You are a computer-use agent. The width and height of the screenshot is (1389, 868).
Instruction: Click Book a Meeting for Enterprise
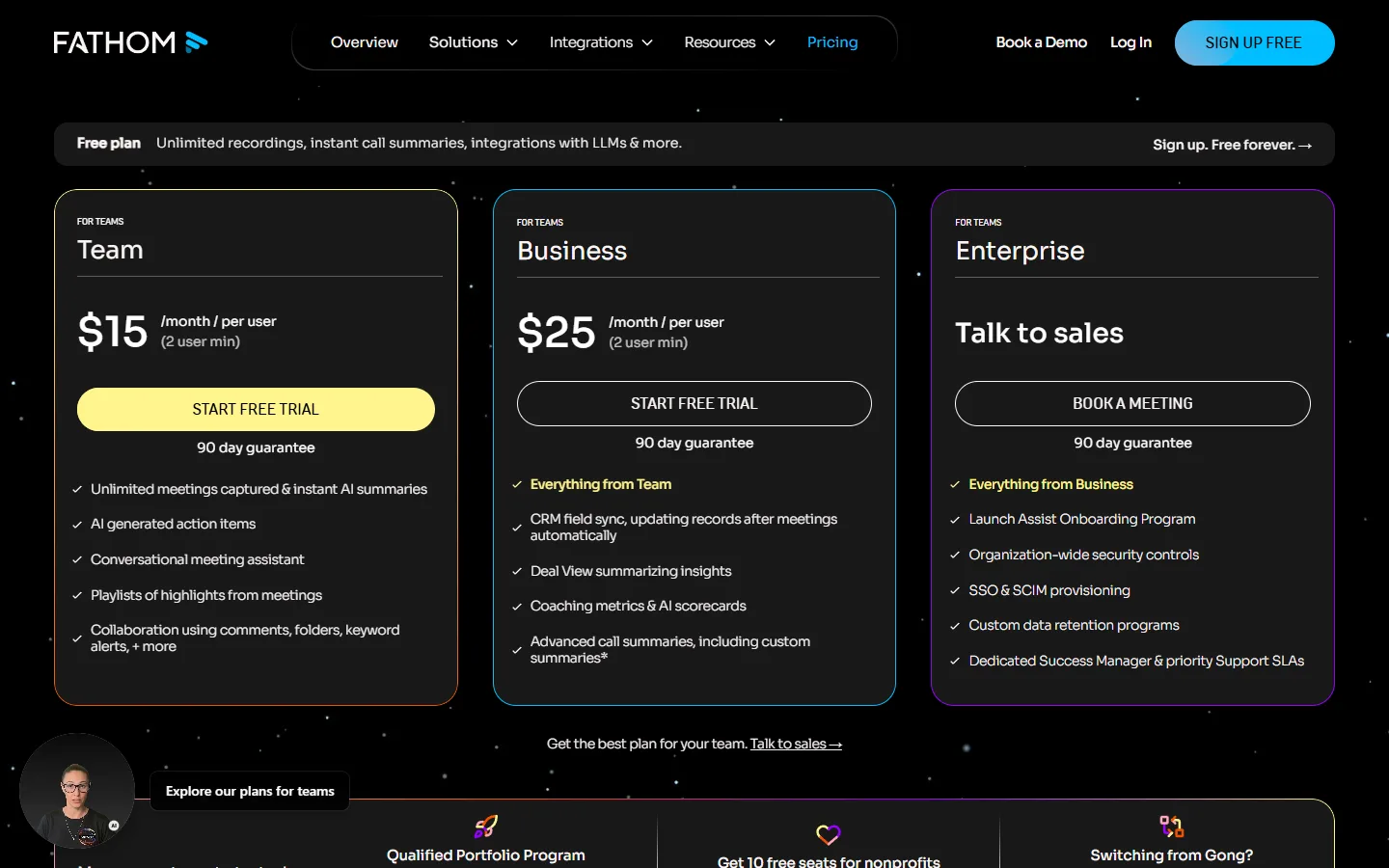(x=1132, y=403)
